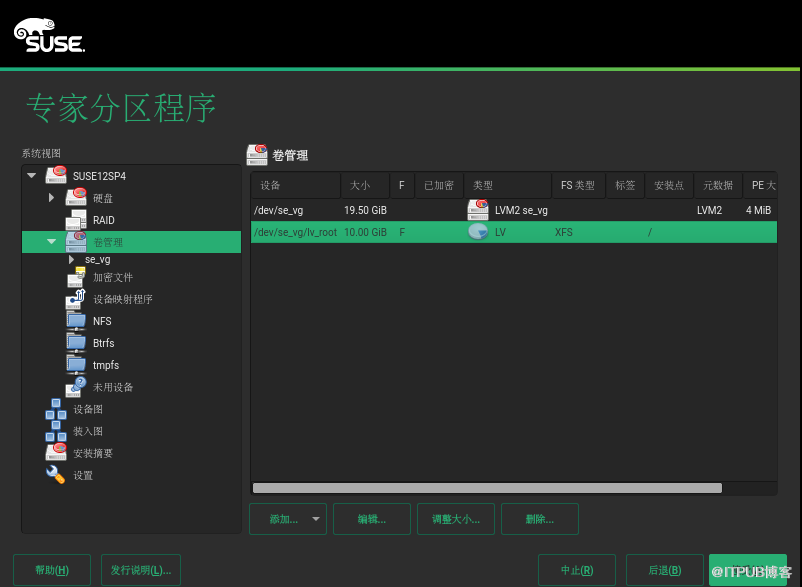
Task: Open 发行说明(L)... release notes
Action: click(141, 570)
